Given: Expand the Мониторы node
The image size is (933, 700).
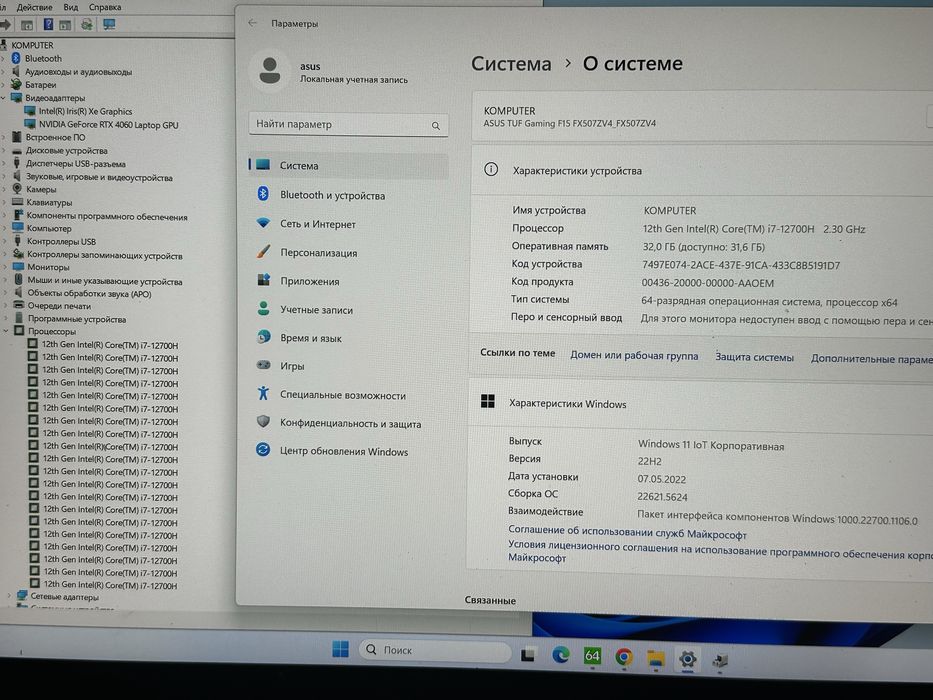Looking at the screenshot, I should [x=5, y=267].
